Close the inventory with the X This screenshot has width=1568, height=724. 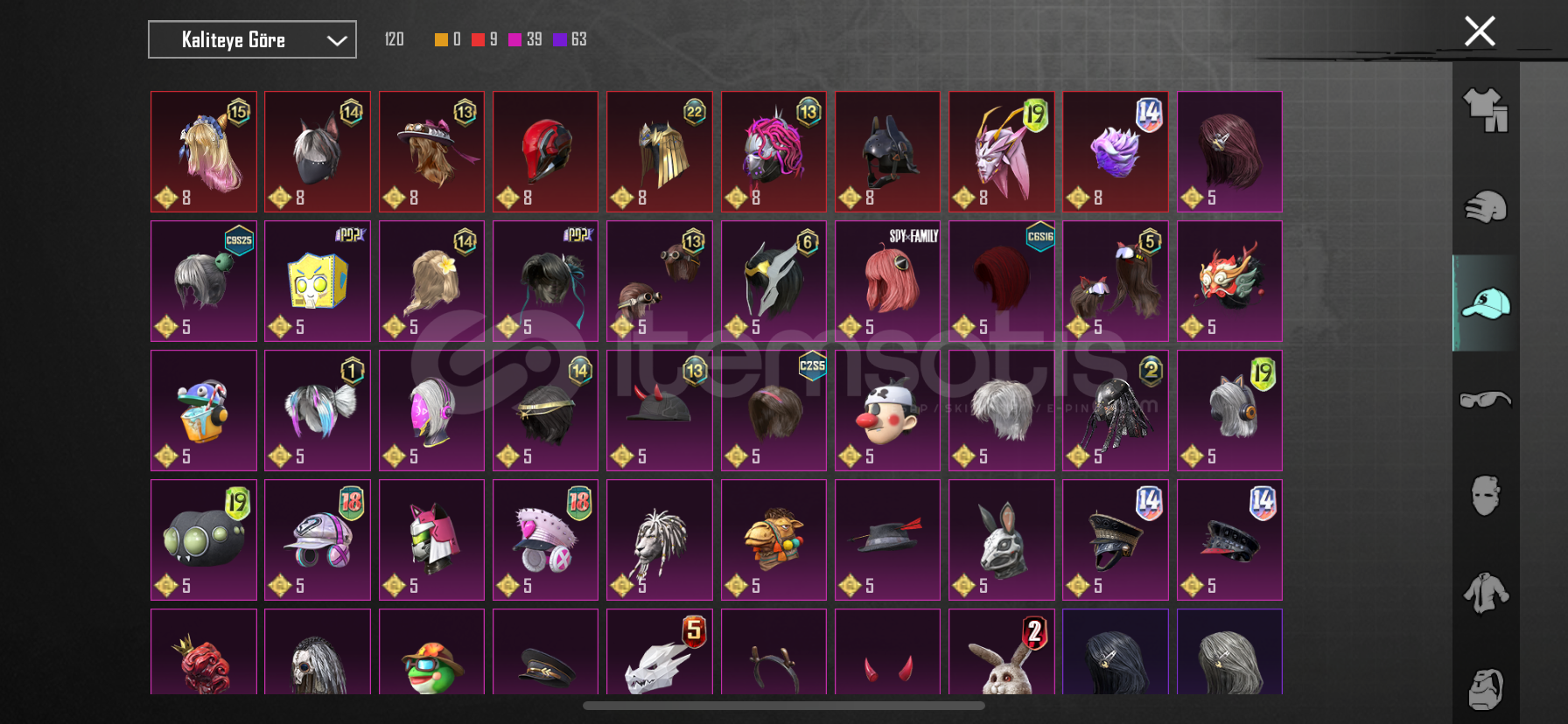(x=1480, y=31)
